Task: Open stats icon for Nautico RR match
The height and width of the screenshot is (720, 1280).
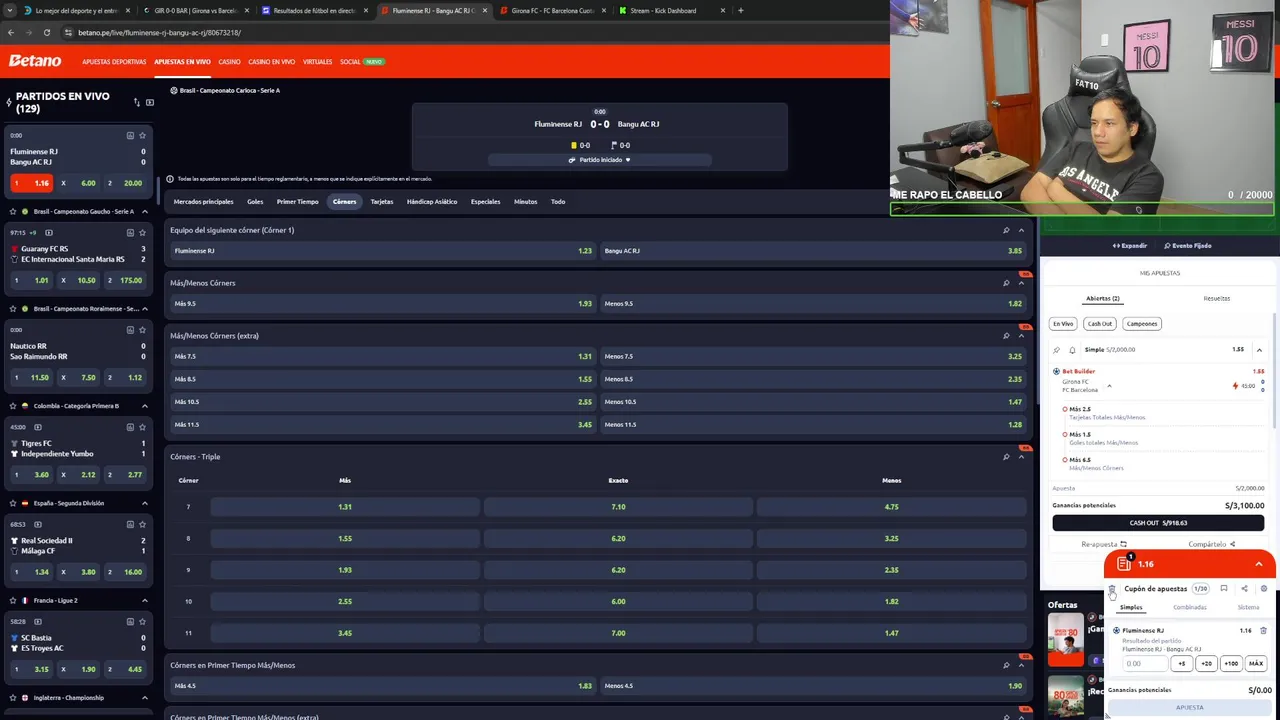Action: pyautogui.click(x=130, y=329)
